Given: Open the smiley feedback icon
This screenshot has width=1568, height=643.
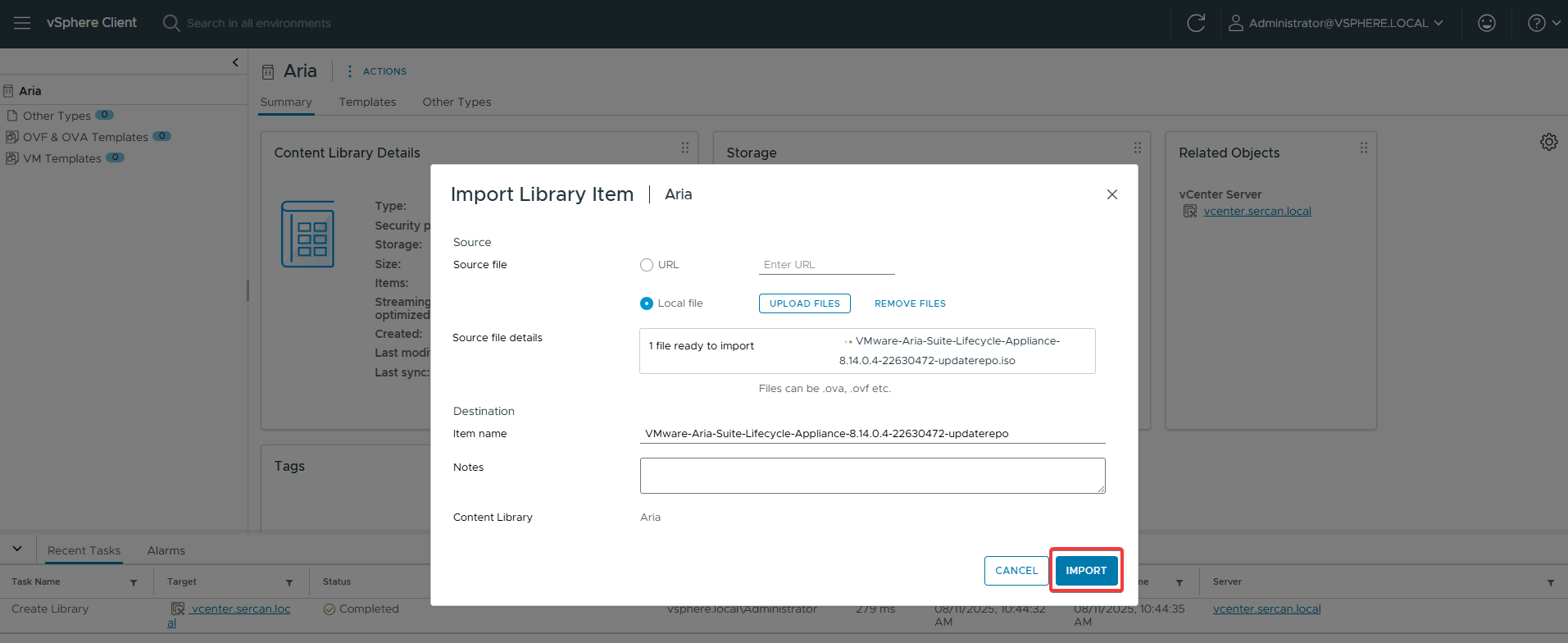Looking at the screenshot, I should point(1487,23).
